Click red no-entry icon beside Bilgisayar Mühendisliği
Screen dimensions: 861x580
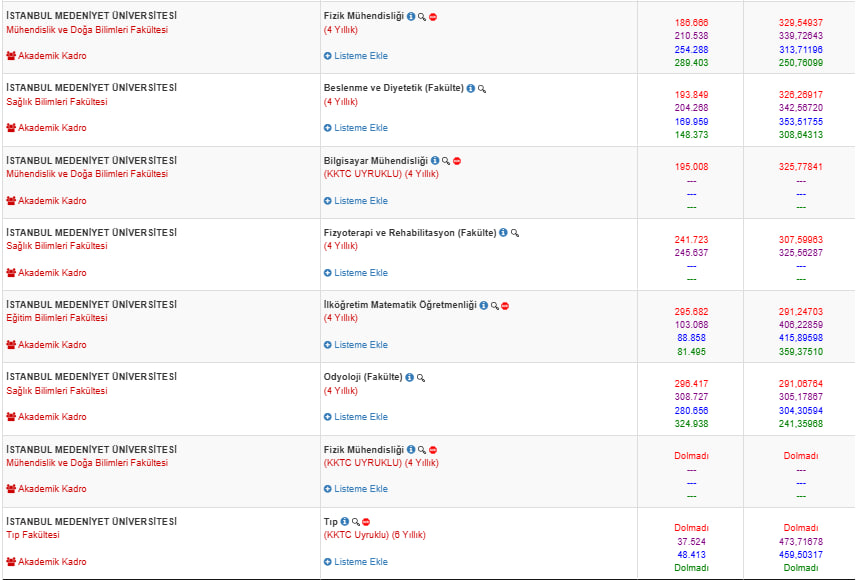457,161
